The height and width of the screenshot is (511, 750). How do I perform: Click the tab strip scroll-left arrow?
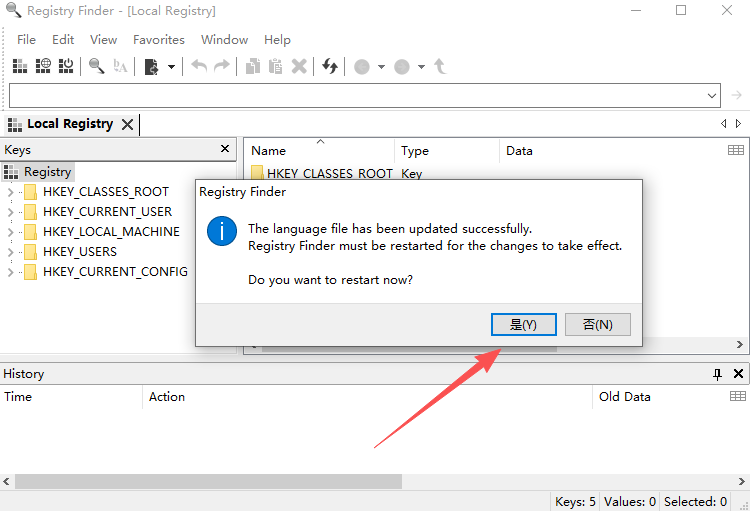point(724,123)
